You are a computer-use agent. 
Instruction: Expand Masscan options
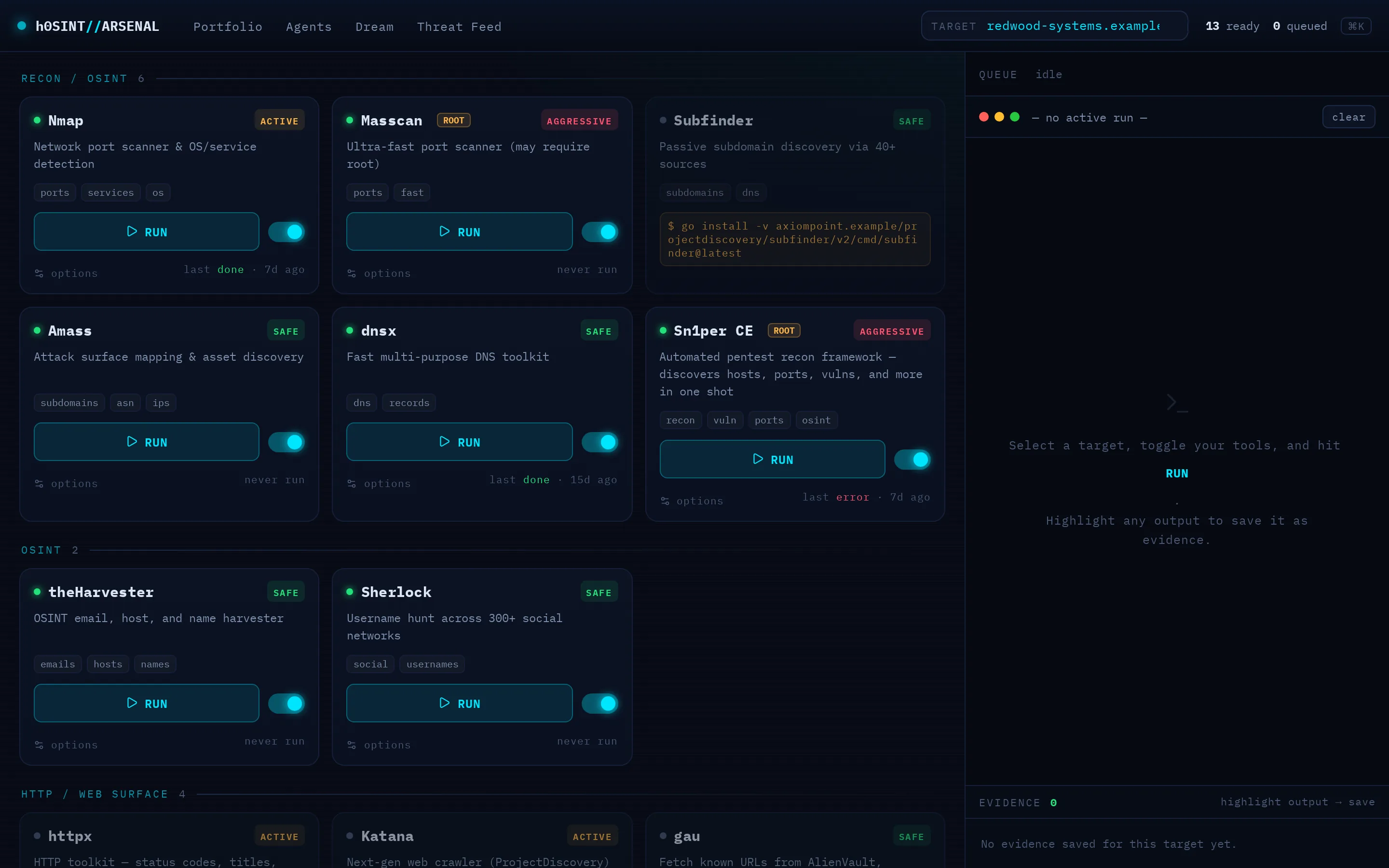(379, 273)
